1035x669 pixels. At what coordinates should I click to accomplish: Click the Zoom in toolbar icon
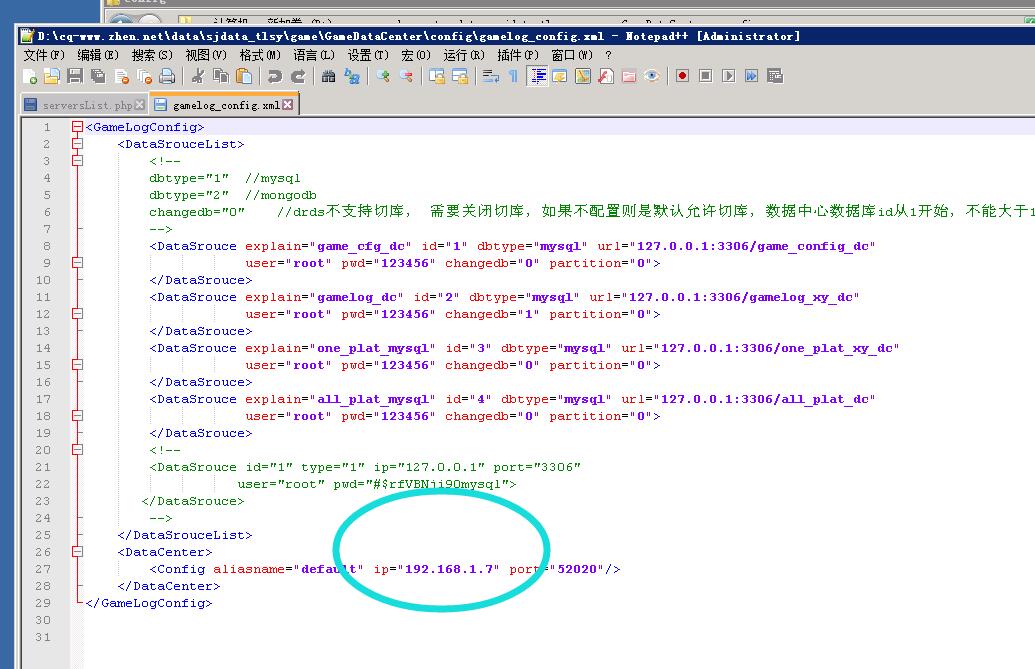pyautogui.click(x=383, y=76)
